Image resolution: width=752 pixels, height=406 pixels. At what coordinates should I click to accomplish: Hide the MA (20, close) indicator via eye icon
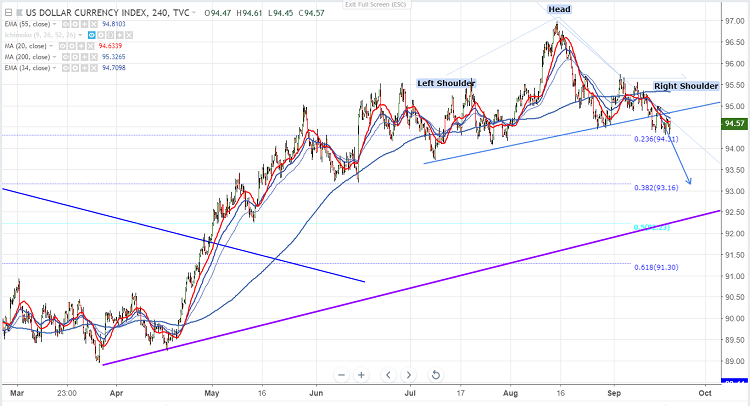[62, 46]
